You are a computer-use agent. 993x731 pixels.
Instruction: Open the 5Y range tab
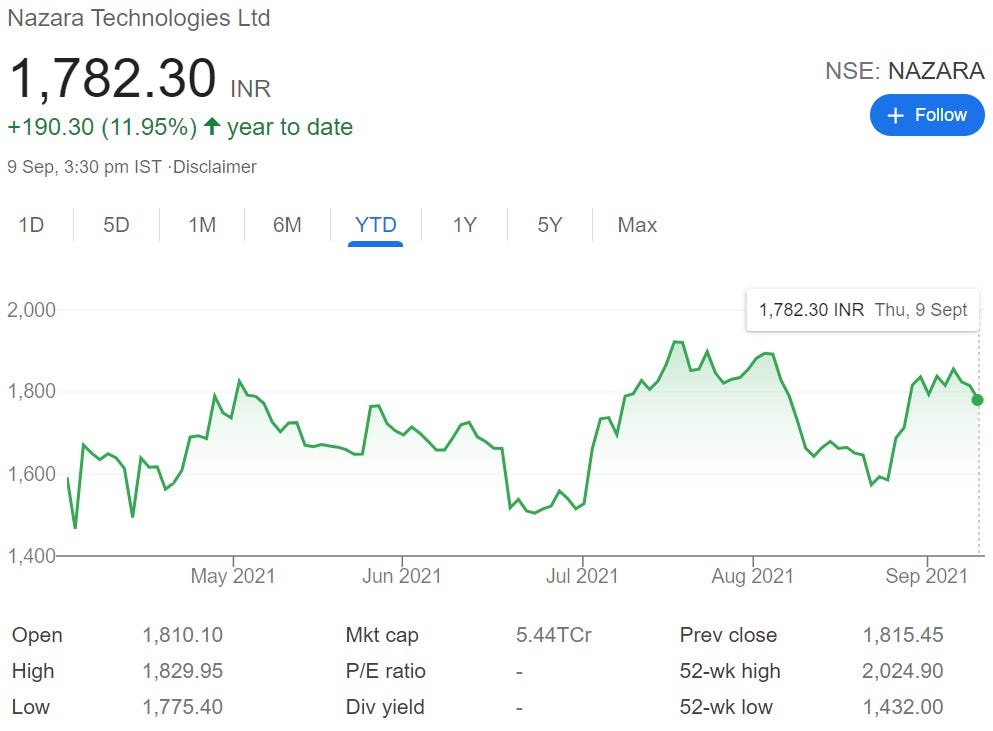550,225
